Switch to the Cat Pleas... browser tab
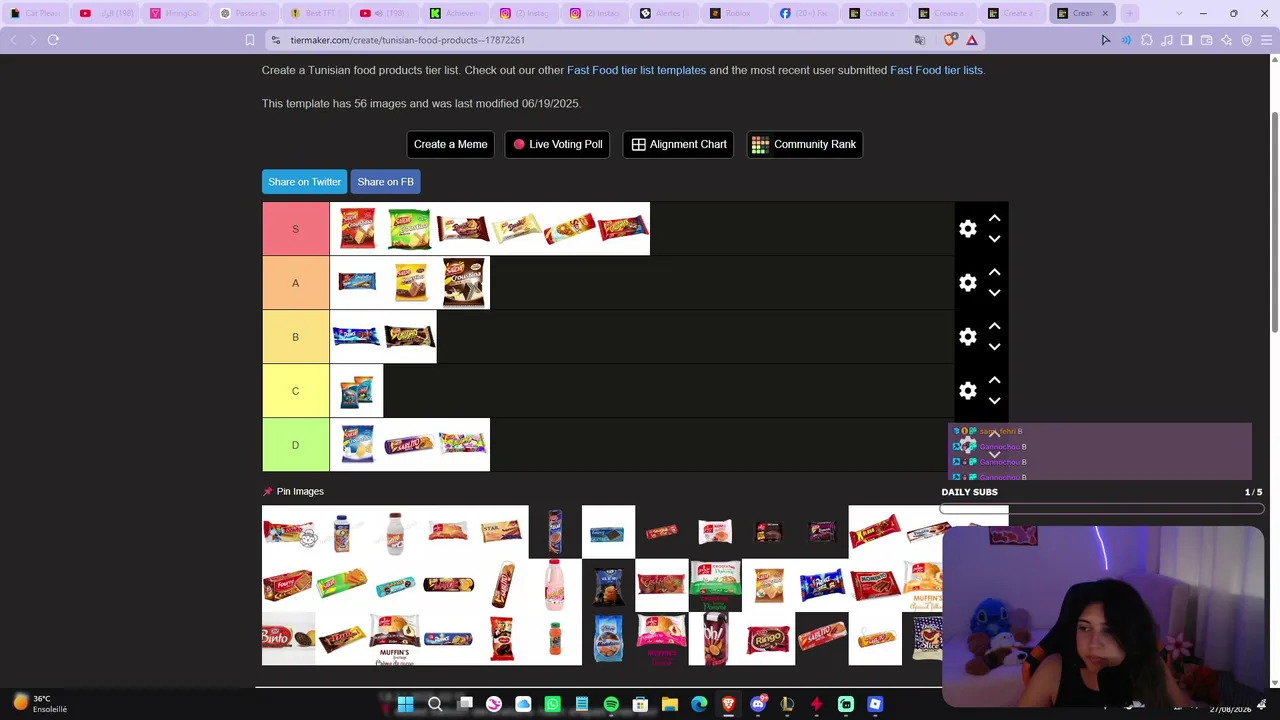This screenshot has height=720, width=1280. tap(35, 13)
